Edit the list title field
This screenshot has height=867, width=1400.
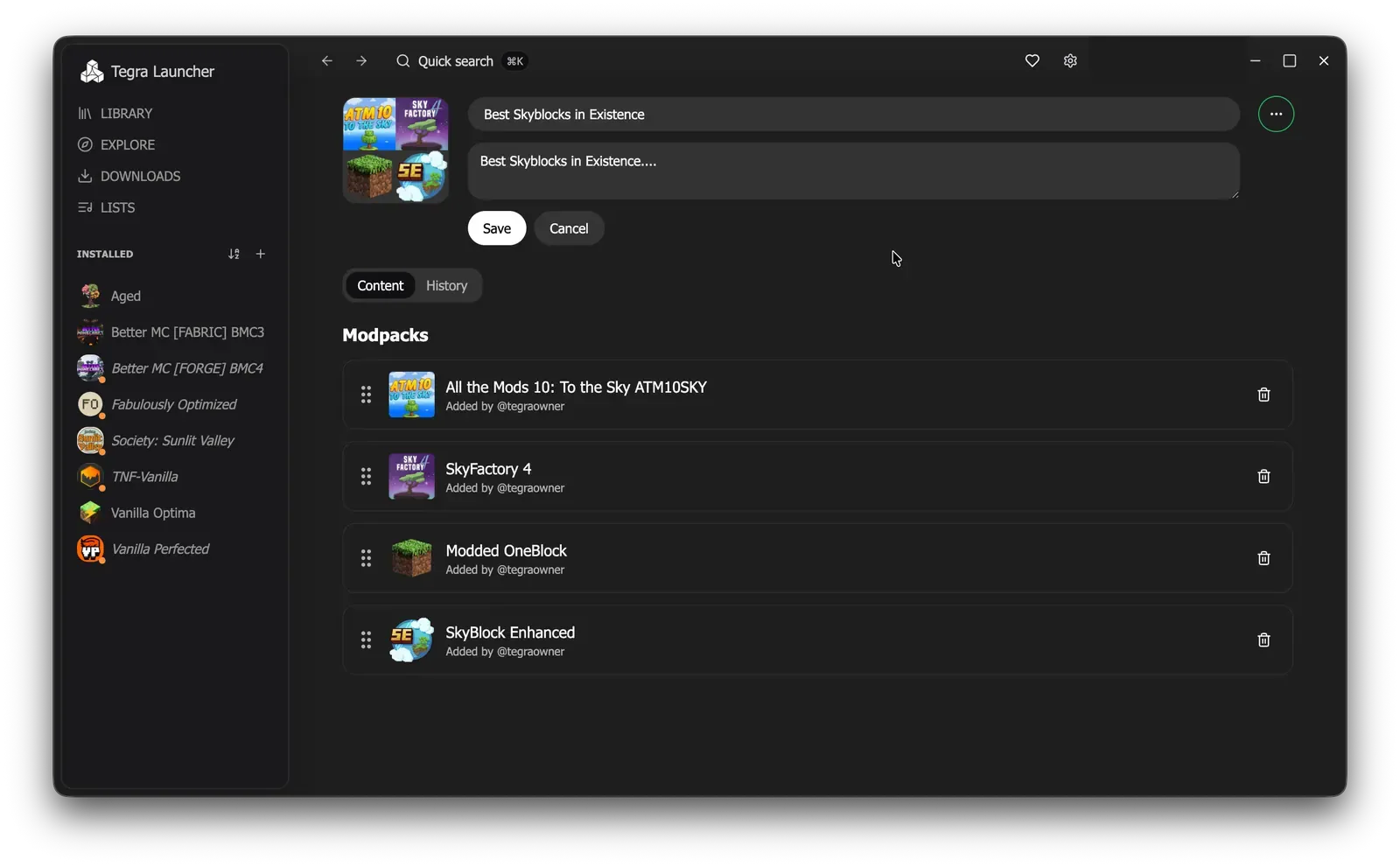pos(853,115)
